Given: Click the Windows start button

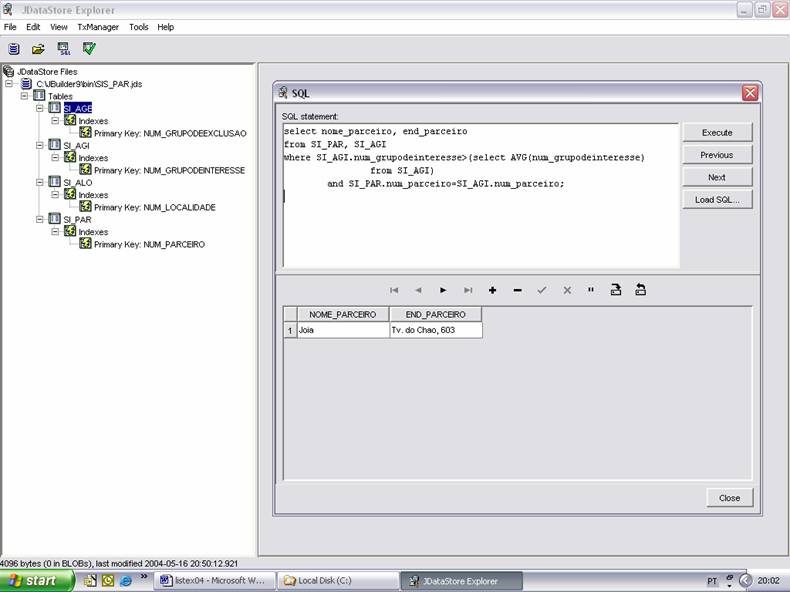Looking at the screenshot, I should point(37,581).
